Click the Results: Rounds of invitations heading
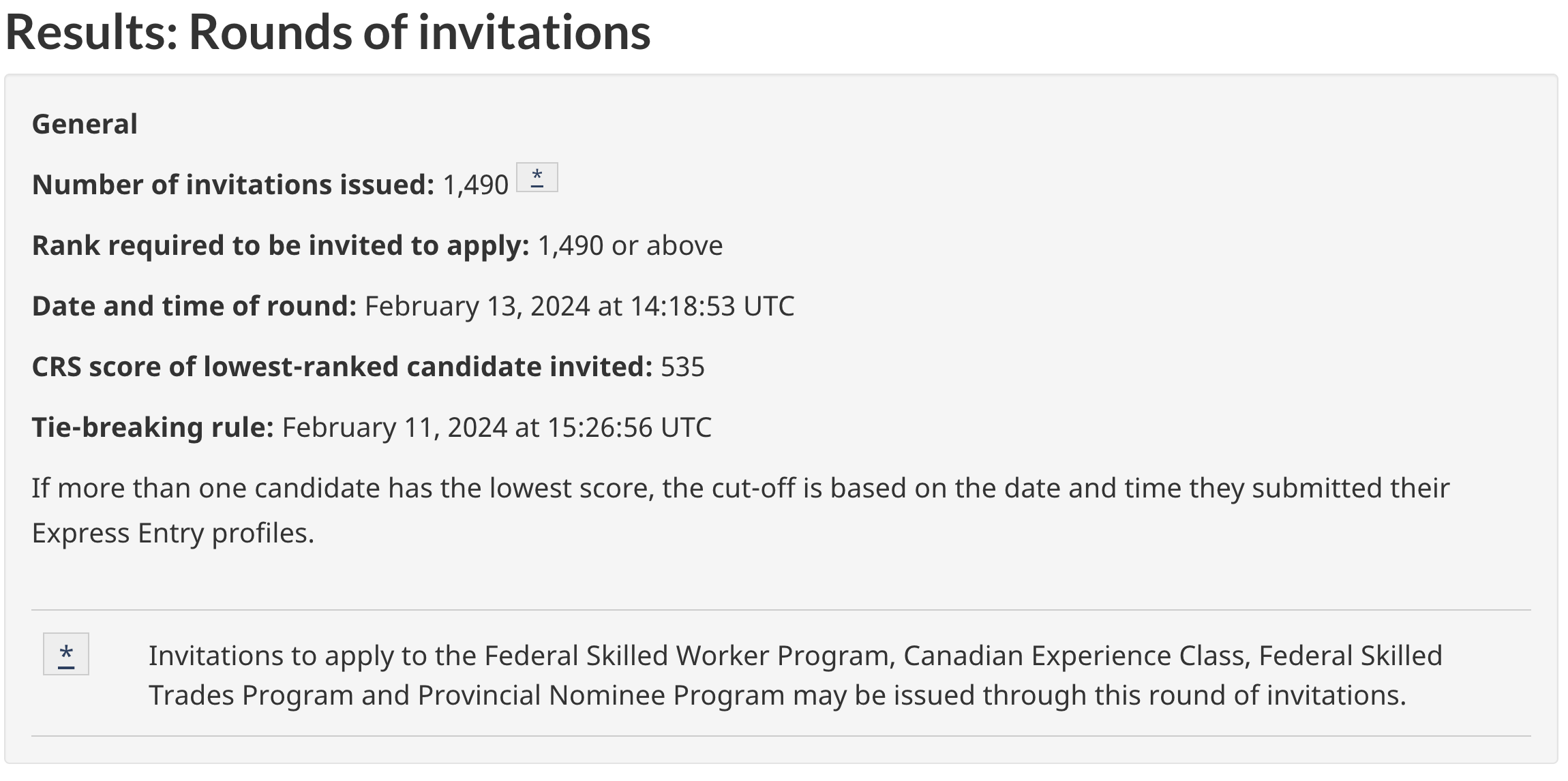This screenshot has width=1568, height=781. click(x=328, y=31)
